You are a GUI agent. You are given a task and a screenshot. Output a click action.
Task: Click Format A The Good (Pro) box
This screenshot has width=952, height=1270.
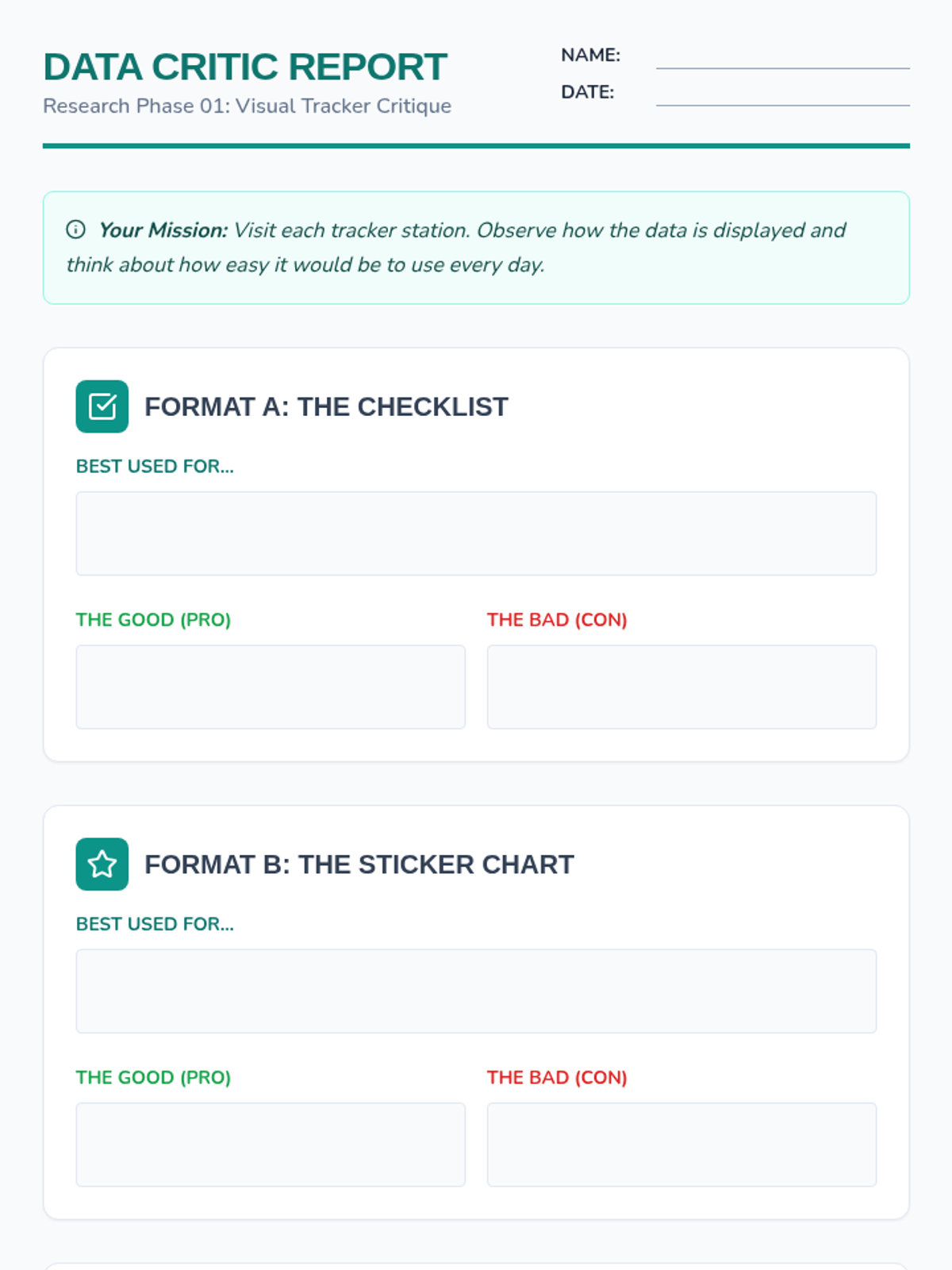[271, 687]
